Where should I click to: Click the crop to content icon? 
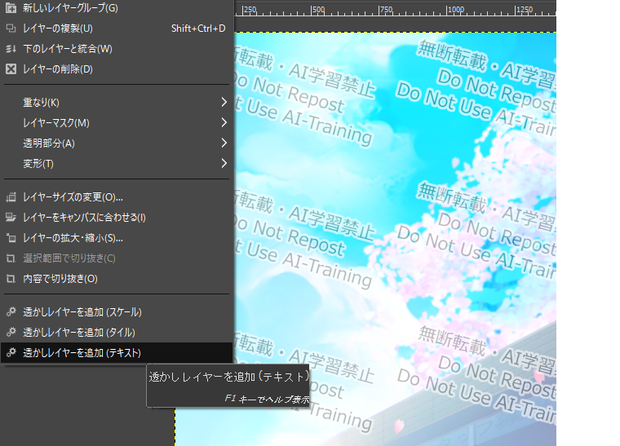coord(11,279)
